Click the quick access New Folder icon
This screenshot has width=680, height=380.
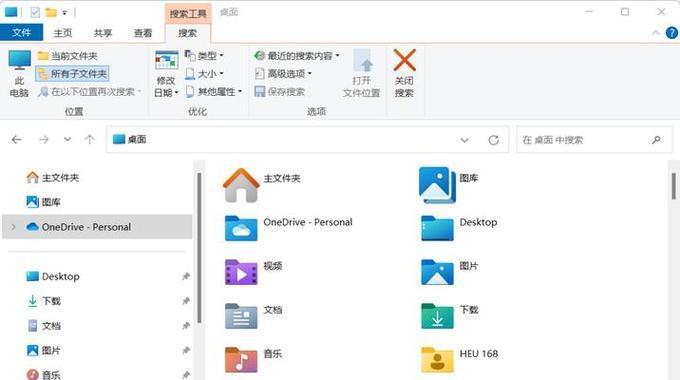51,12
